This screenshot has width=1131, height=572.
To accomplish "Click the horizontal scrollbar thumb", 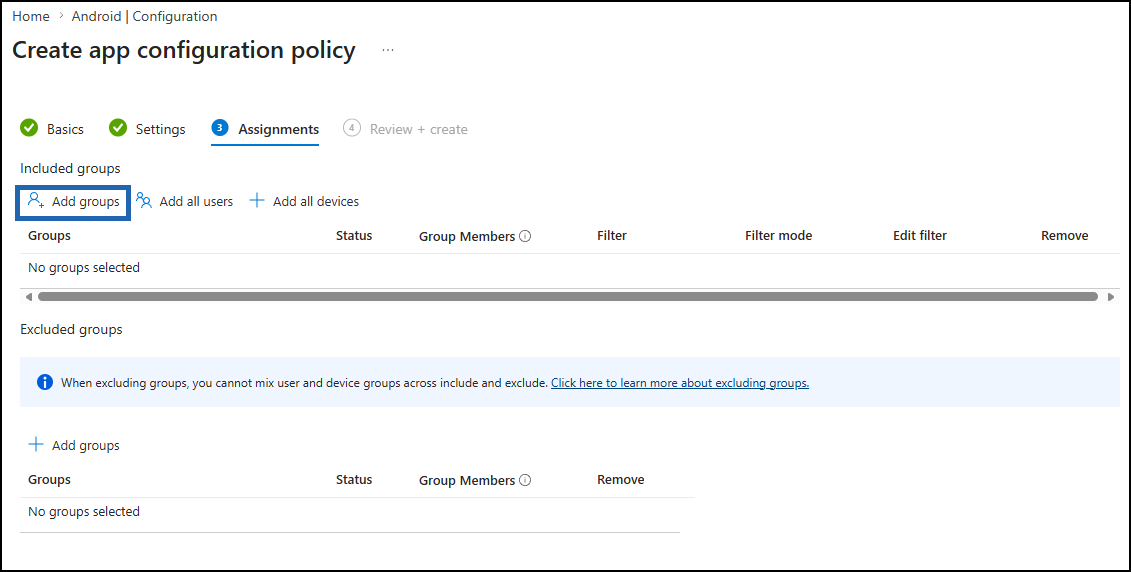I will click(x=568, y=296).
